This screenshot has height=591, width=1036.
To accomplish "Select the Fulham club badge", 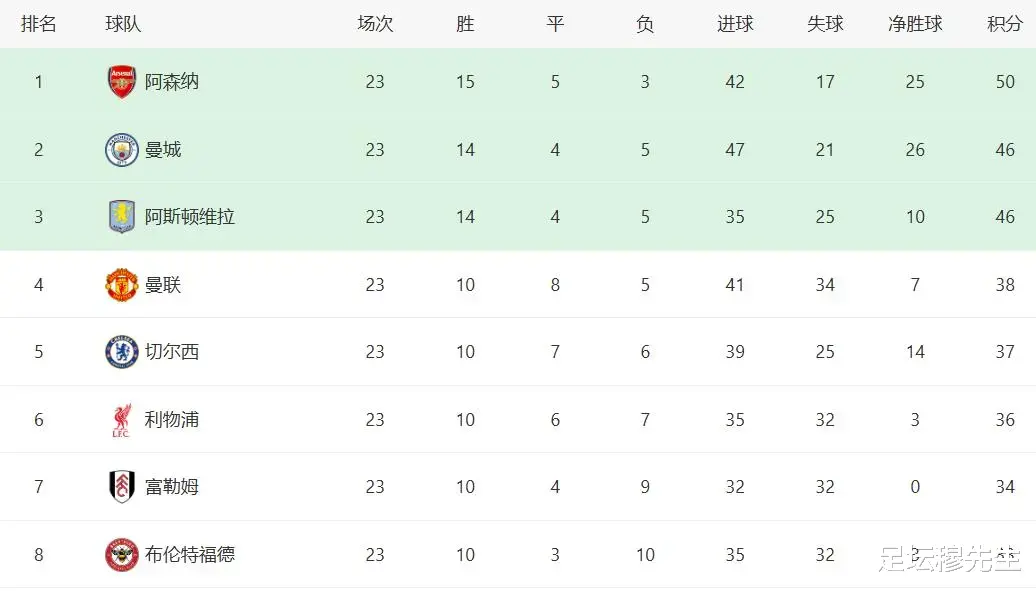I will 122,487.
